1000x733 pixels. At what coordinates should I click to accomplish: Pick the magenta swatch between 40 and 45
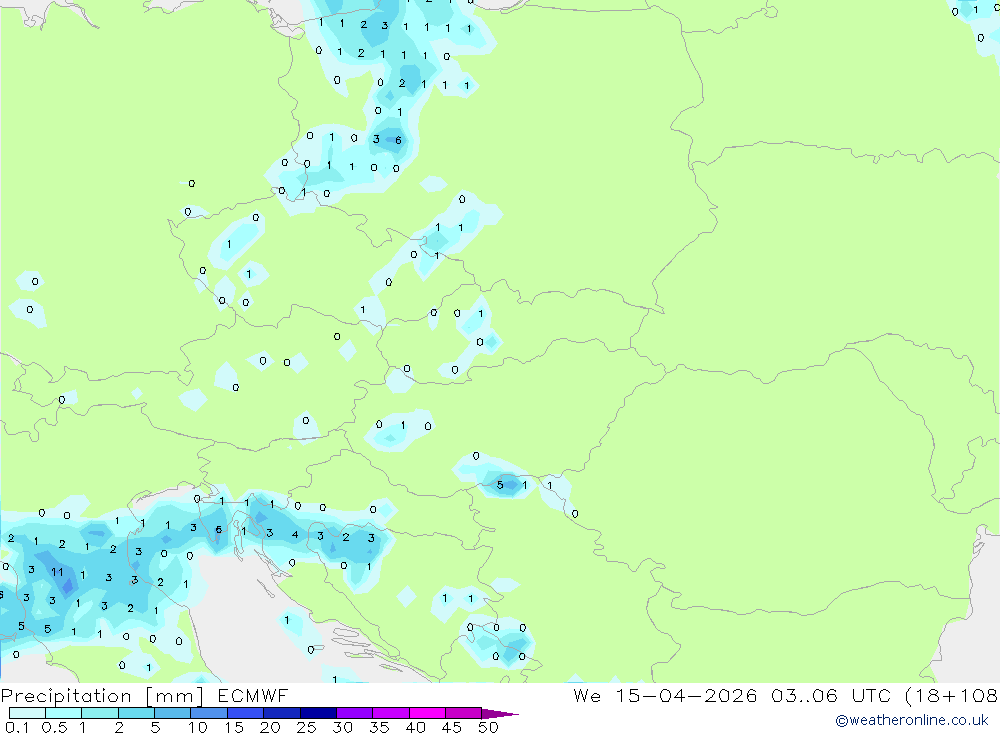(x=427, y=713)
